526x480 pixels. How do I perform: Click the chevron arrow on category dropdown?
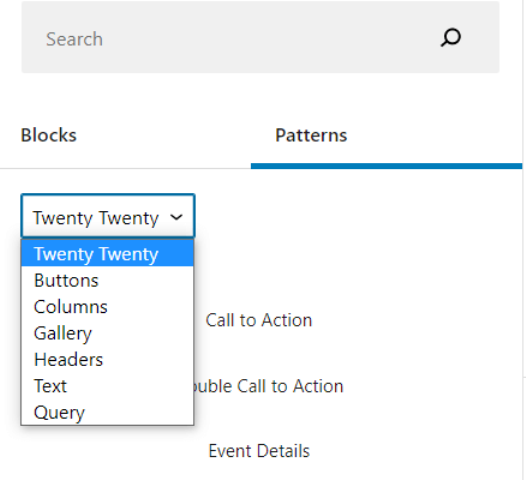coord(176,217)
